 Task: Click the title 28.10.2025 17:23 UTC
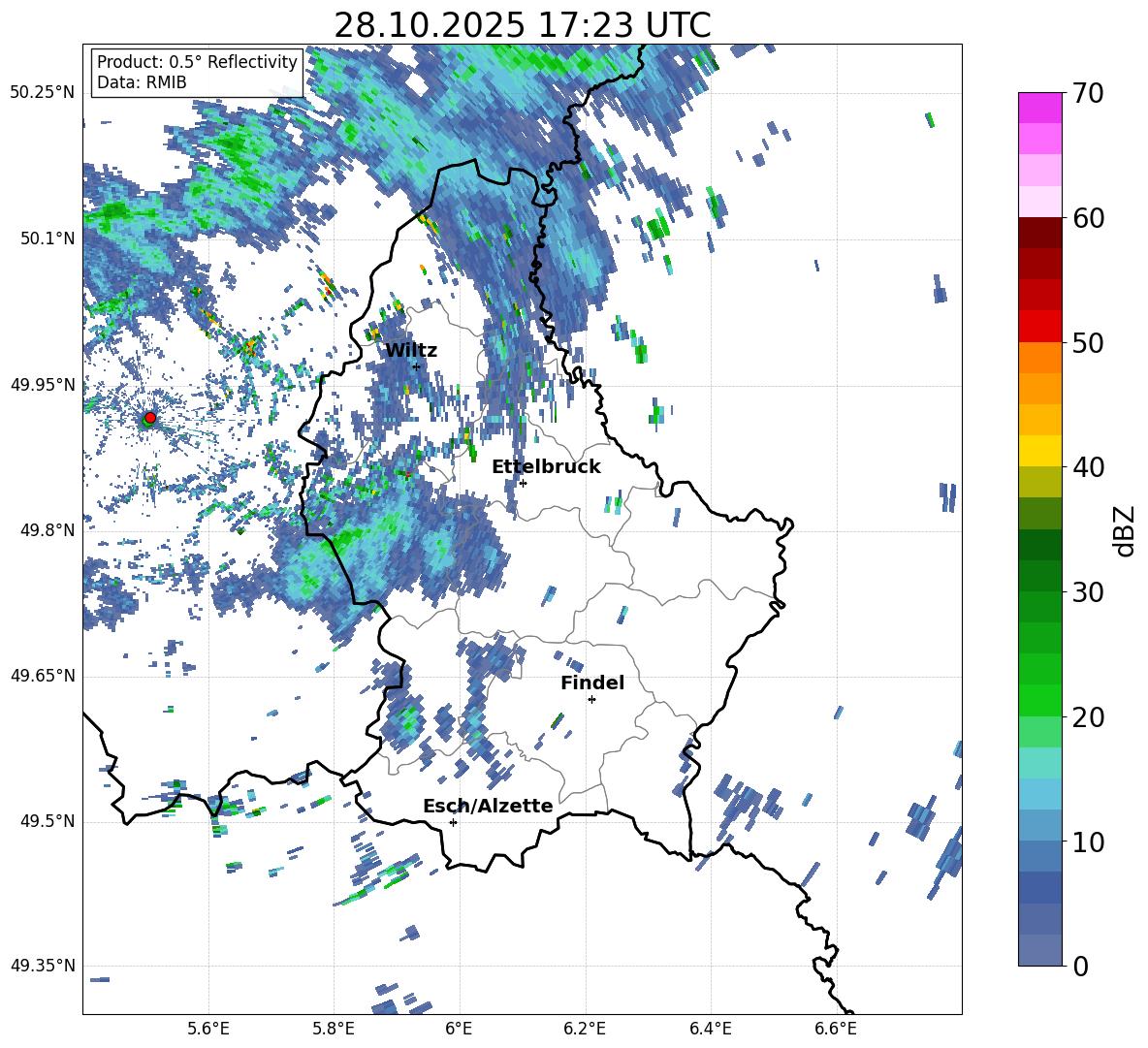pyautogui.click(x=522, y=25)
